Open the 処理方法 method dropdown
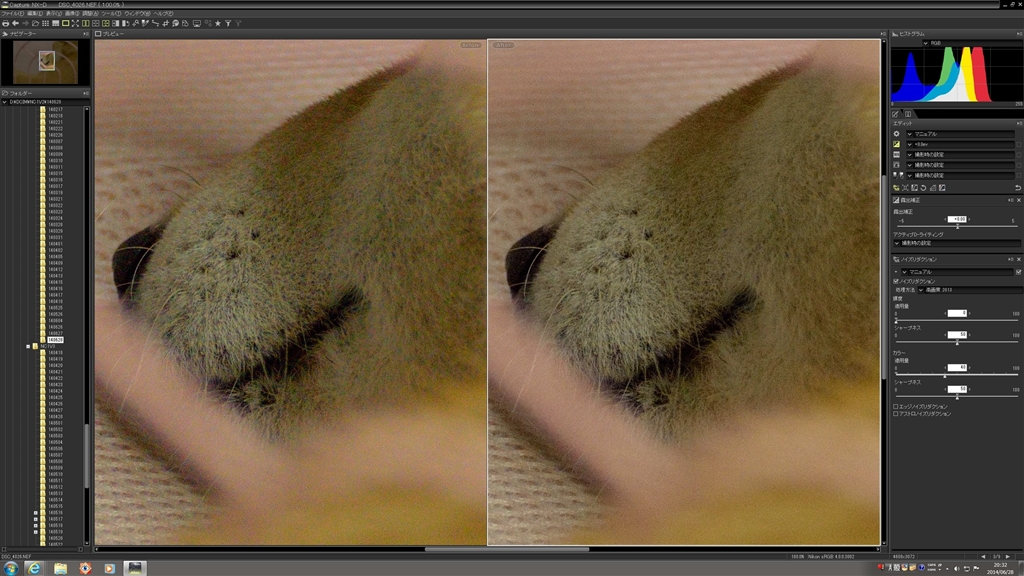The image size is (1024, 576). [969, 289]
